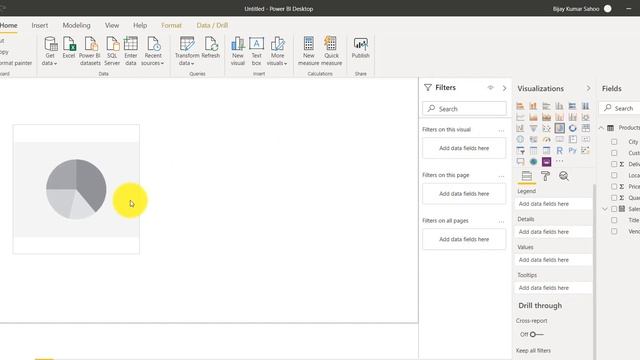Show the Fields well tab
The height and width of the screenshot is (360, 640).
[x=527, y=176]
